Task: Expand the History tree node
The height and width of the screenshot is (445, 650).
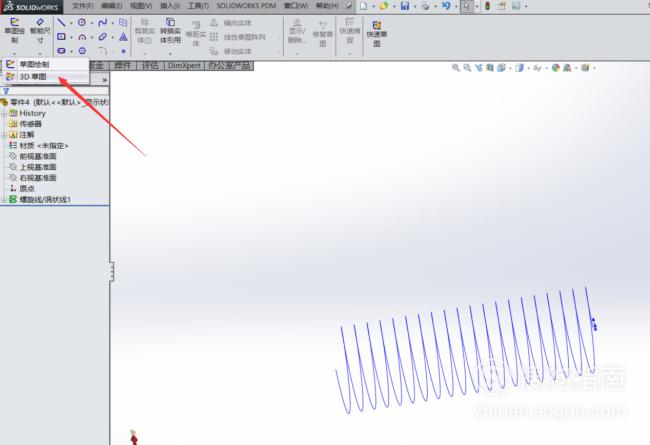Action: (4, 113)
